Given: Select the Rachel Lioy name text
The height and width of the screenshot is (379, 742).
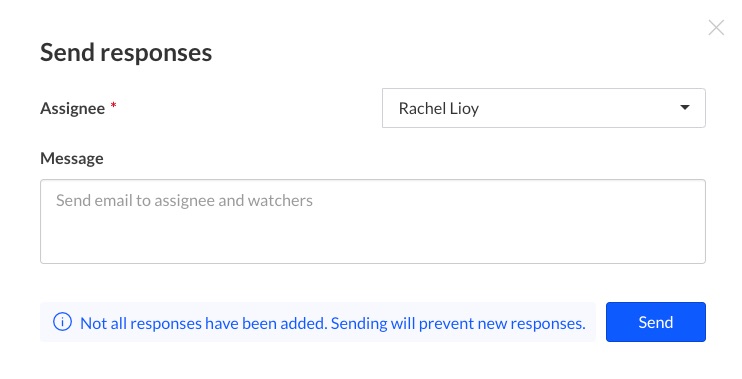Looking at the screenshot, I should (439, 108).
